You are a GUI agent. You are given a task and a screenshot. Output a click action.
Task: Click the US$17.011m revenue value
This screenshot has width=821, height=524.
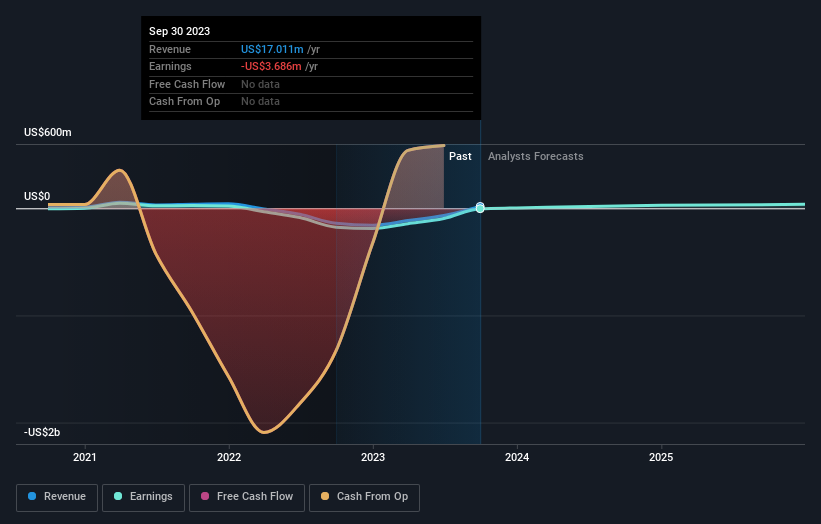click(x=272, y=49)
